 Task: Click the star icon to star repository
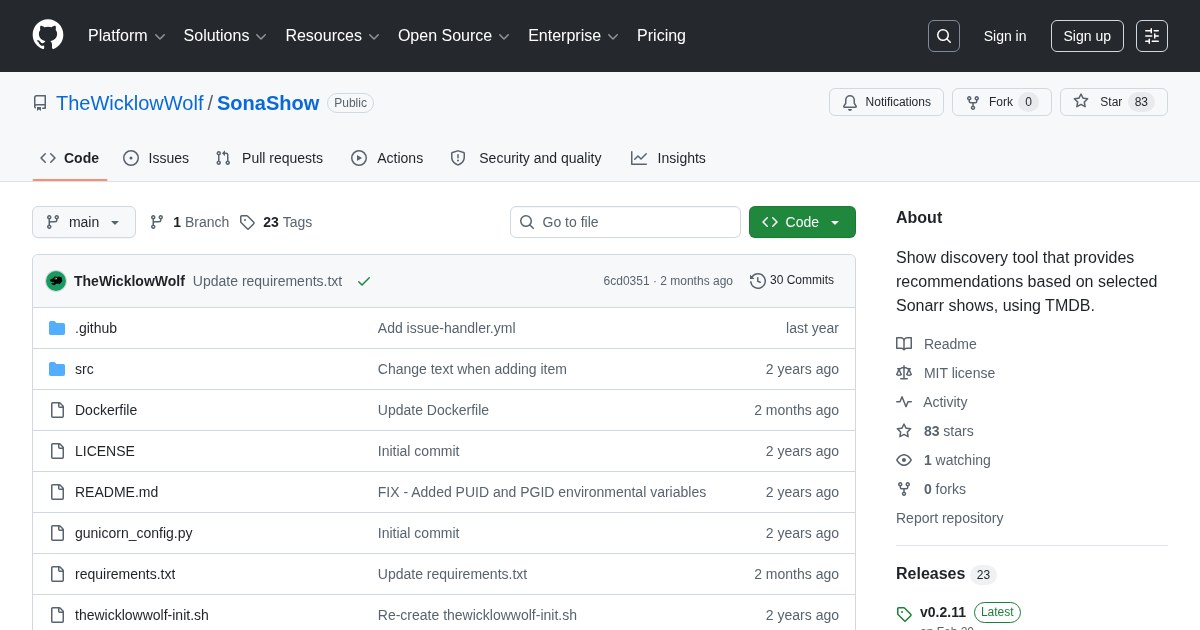pos(1081,101)
